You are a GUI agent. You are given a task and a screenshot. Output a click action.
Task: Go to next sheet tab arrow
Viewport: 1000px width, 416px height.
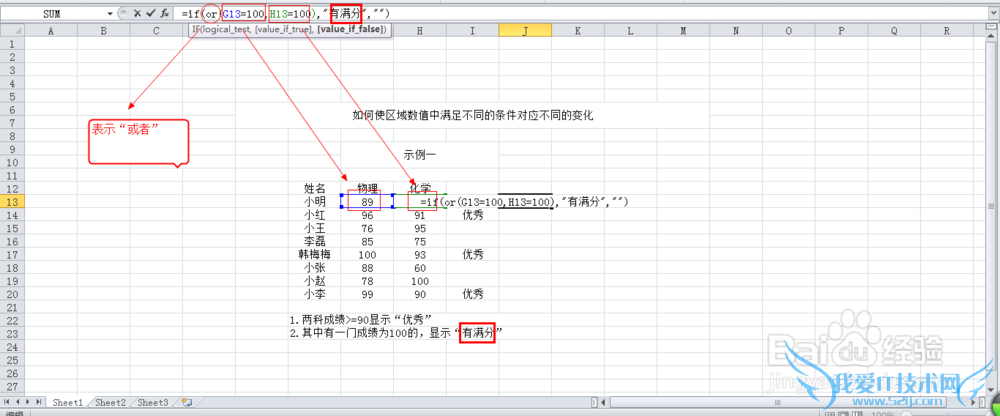[29, 402]
